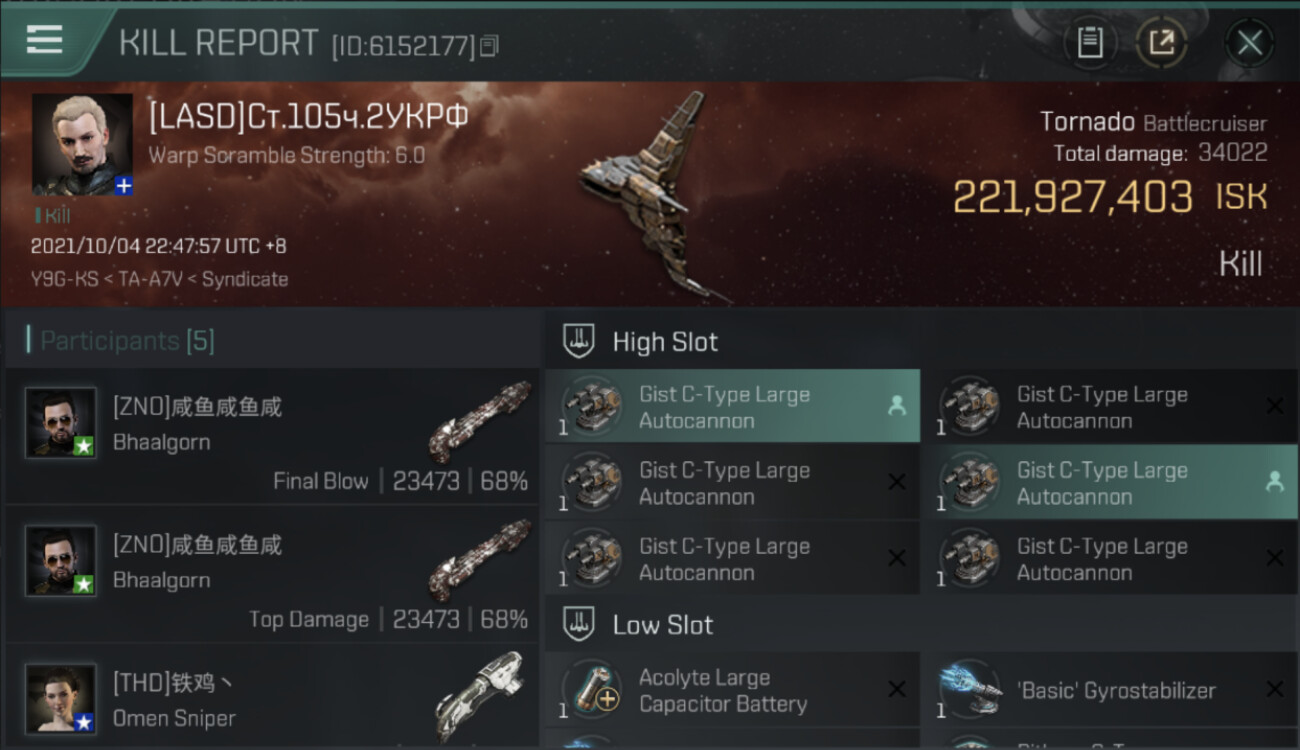Close the kill report window

point(1249,43)
